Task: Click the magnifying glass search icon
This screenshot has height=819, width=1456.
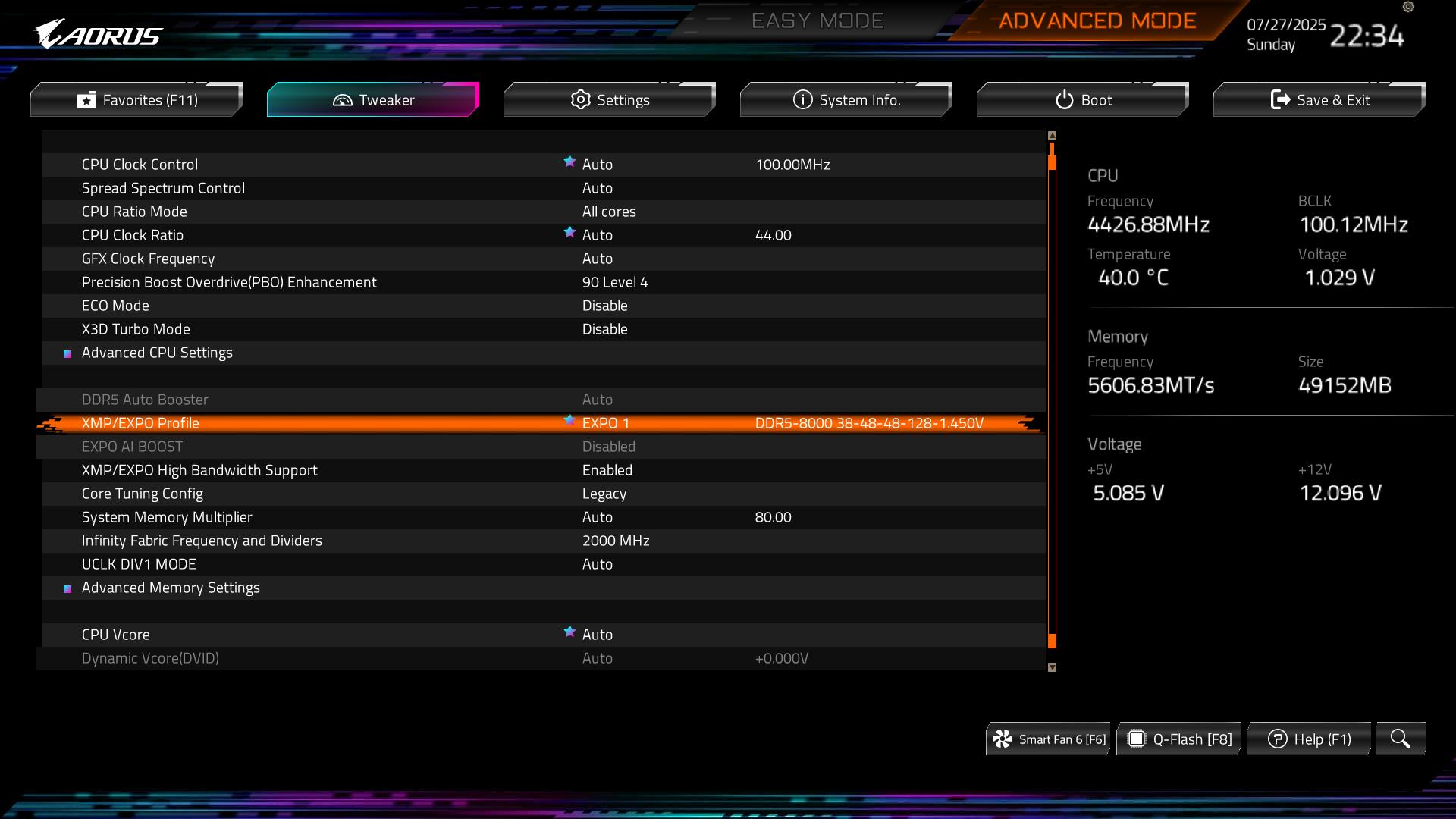Action: point(1400,739)
